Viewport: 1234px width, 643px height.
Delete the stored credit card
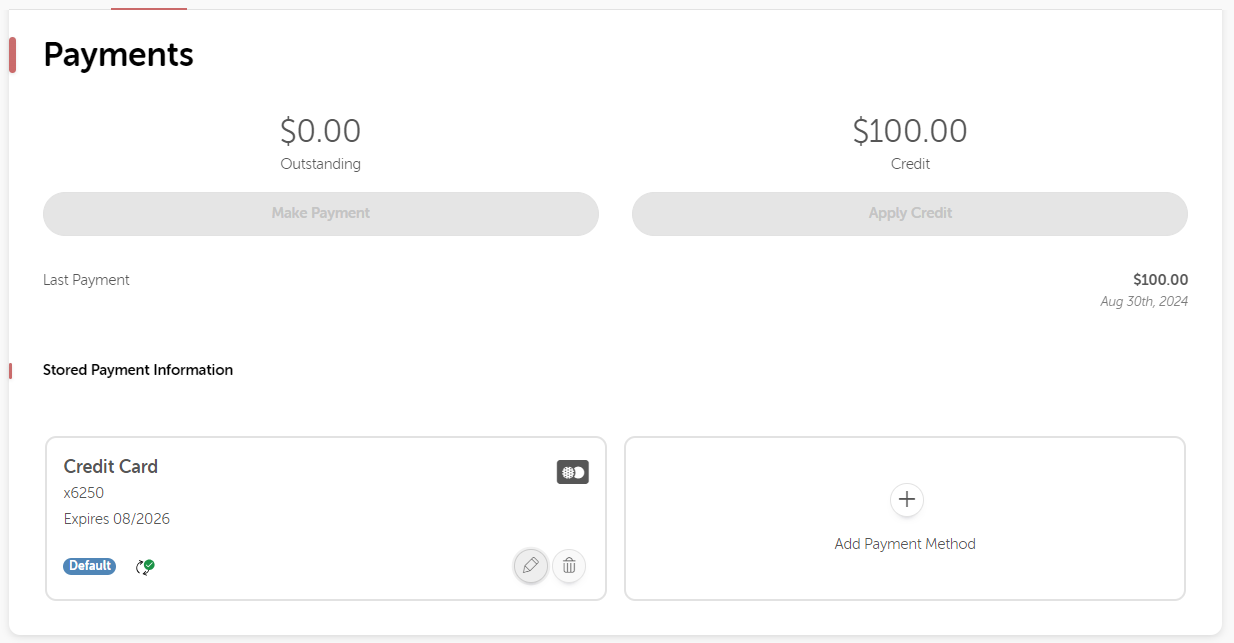pos(569,566)
